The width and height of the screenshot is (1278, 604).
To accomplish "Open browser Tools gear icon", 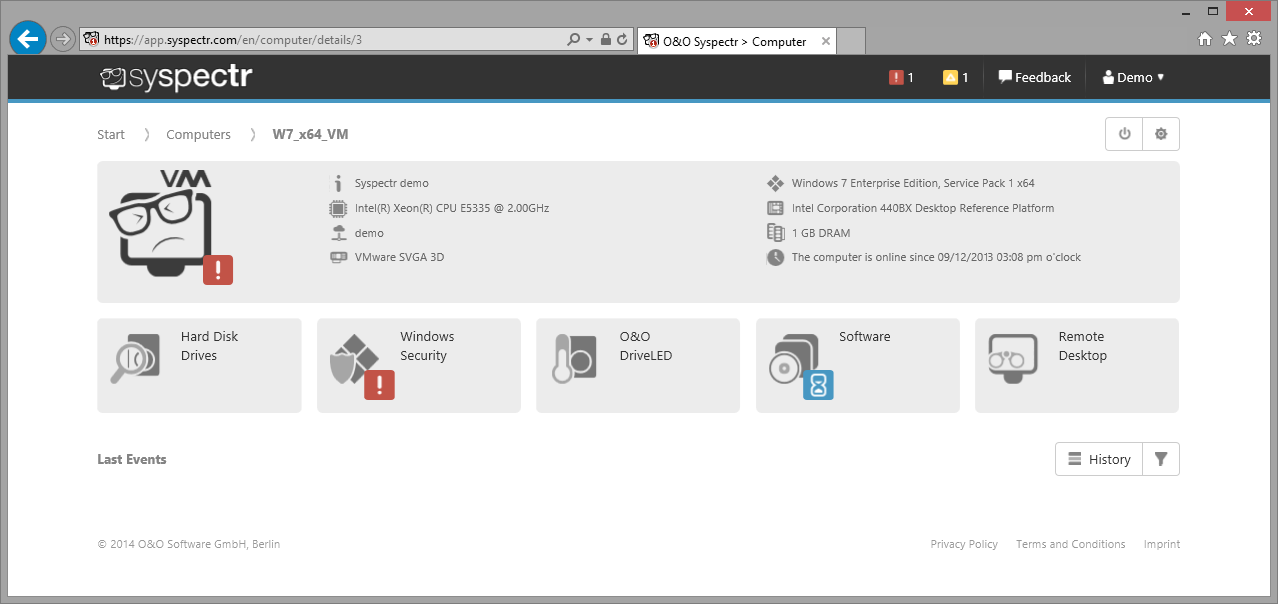I will 1253,39.
